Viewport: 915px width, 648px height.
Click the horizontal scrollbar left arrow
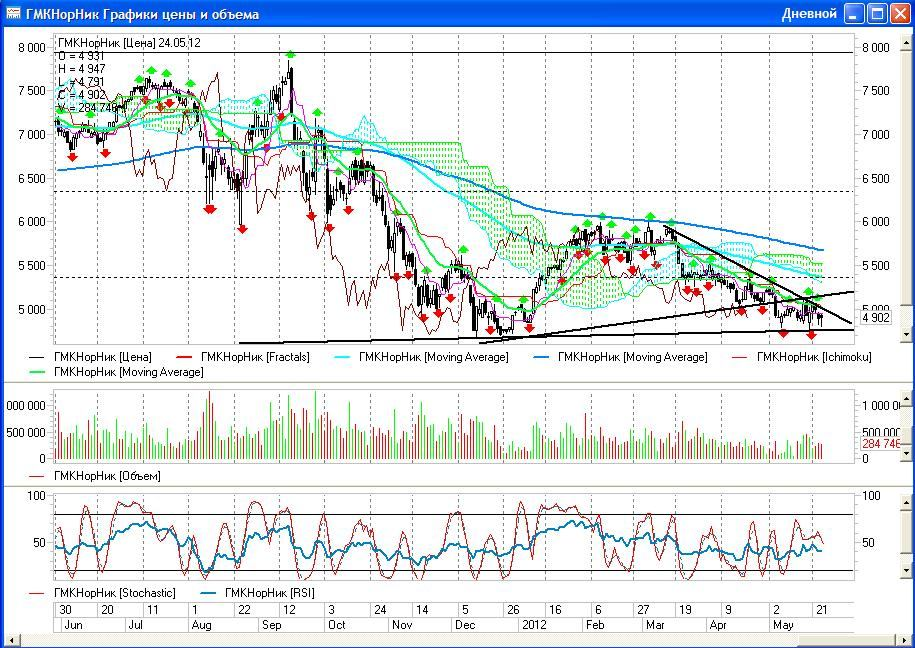pyautogui.click(x=10, y=641)
